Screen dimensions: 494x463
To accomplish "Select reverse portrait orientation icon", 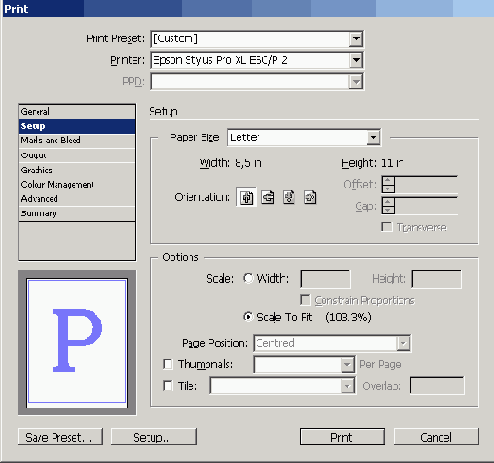I will pyautogui.click(x=289, y=197).
